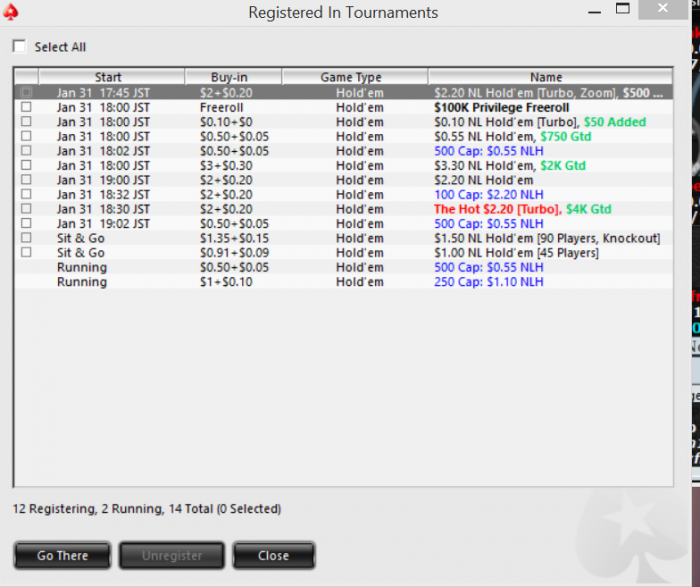Screen dimensions: 700x587
Task: Click Running start cell of $0.50+$0.05 row
Action: 82,267
